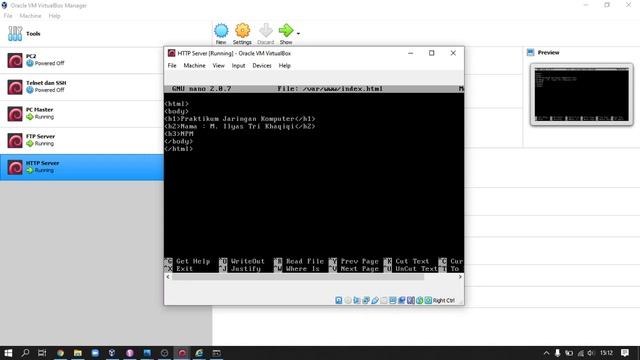Click the New machine toolbar icon
This screenshot has width=640, height=360.
click(221, 31)
